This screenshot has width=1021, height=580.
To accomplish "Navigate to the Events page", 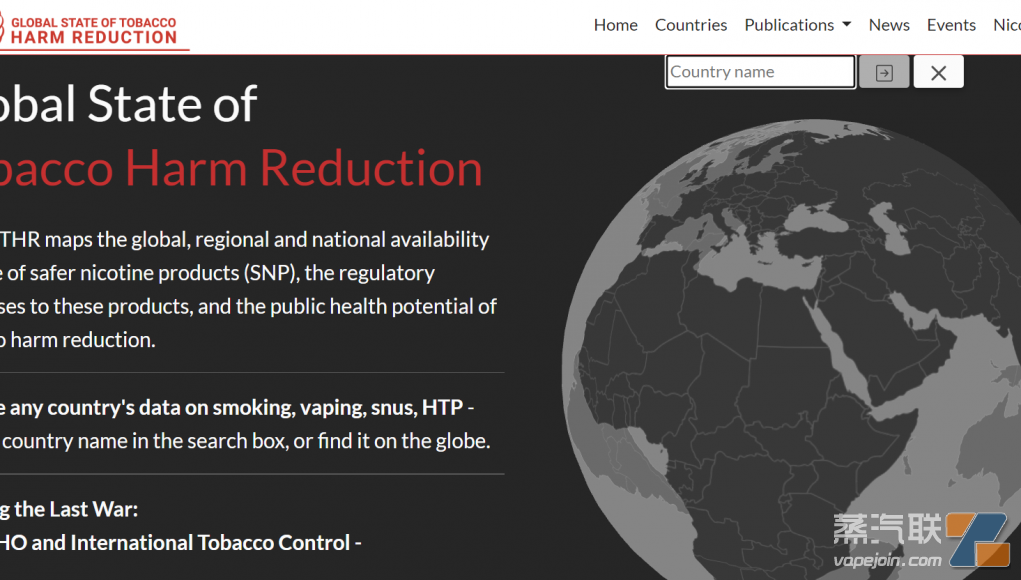I will 951,25.
